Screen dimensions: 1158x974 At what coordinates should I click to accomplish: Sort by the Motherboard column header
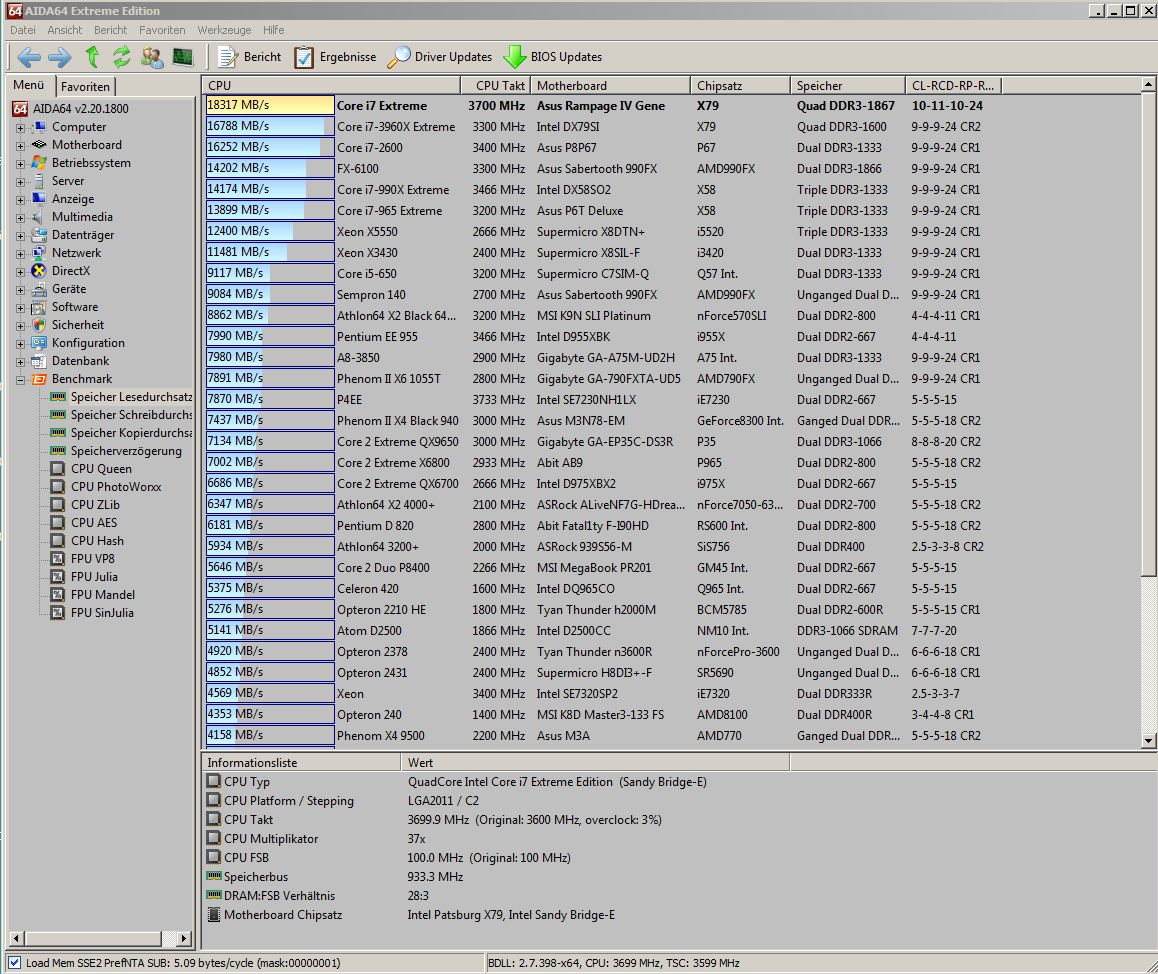point(610,86)
